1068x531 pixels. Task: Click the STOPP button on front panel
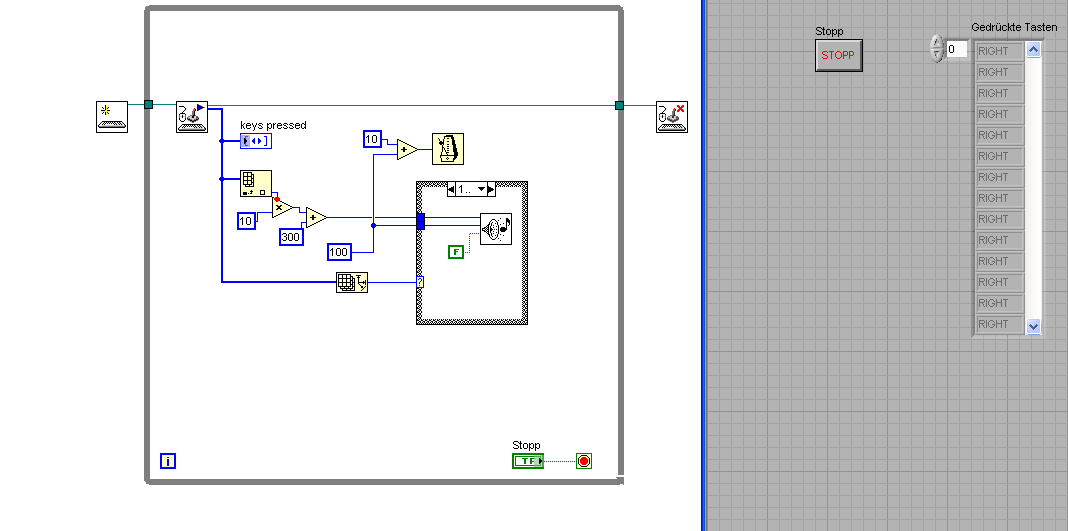click(x=839, y=55)
